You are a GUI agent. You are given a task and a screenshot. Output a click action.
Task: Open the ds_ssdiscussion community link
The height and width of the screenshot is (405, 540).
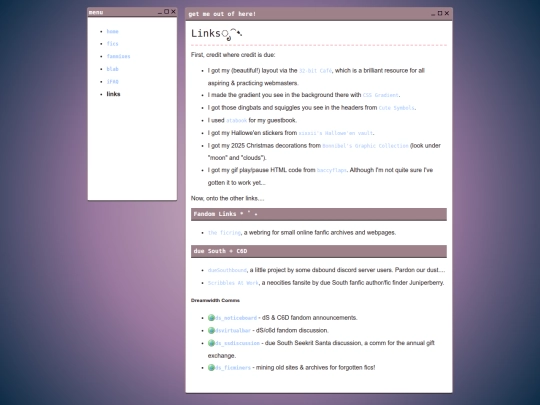click(x=238, y=343)
